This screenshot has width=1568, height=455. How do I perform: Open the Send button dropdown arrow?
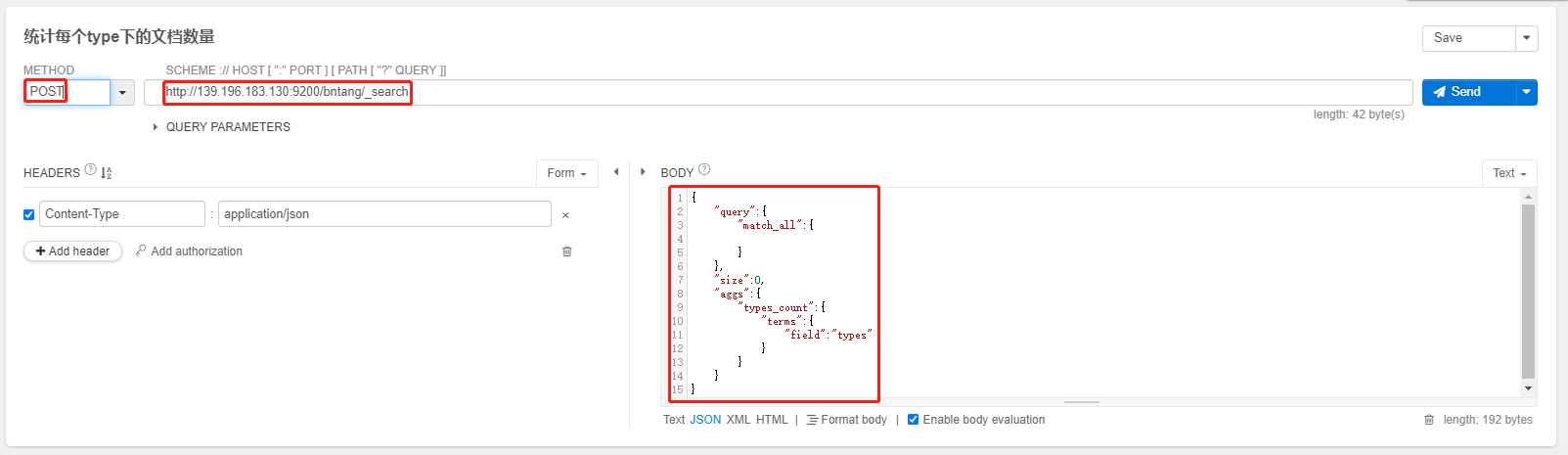click(1527, 92)
